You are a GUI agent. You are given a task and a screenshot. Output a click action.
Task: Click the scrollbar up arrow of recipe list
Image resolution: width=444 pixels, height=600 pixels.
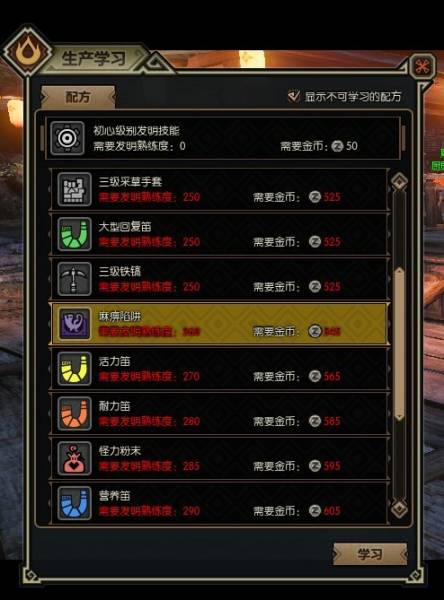pos(399,181)
